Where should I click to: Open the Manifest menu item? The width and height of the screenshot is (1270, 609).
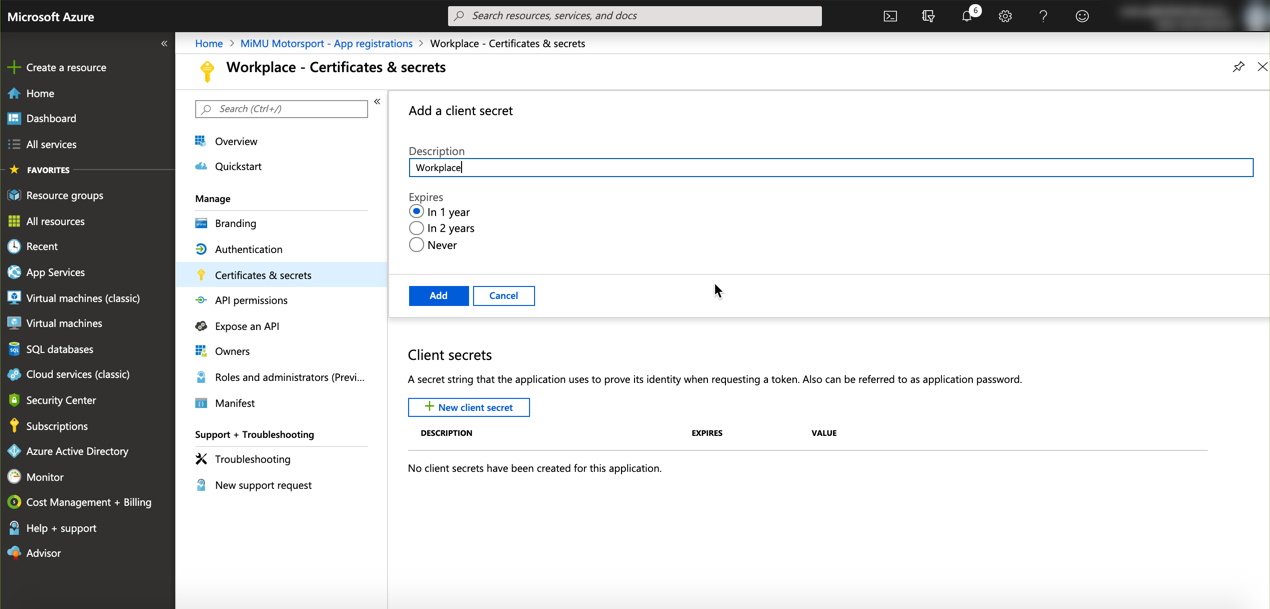(x=235, y=403)
